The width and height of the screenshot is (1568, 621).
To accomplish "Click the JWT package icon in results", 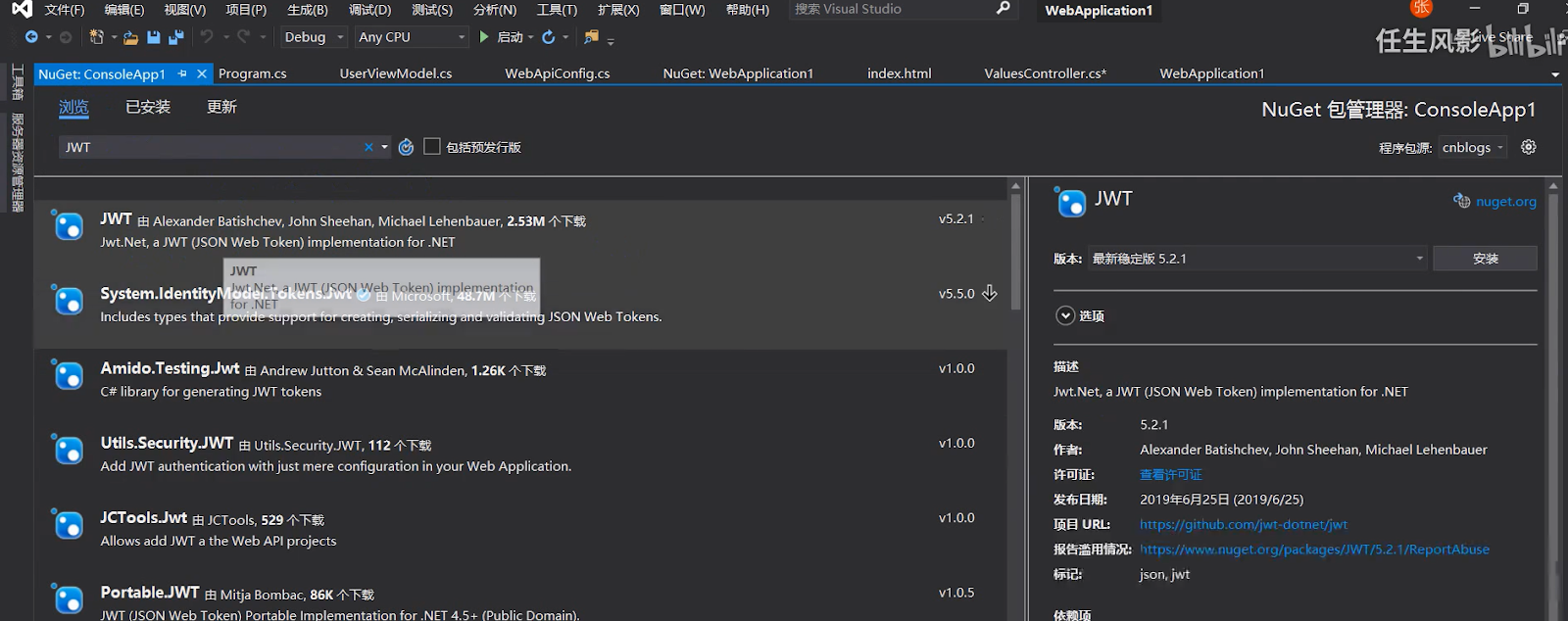I will pyautogui.click(x=68, y=226).
